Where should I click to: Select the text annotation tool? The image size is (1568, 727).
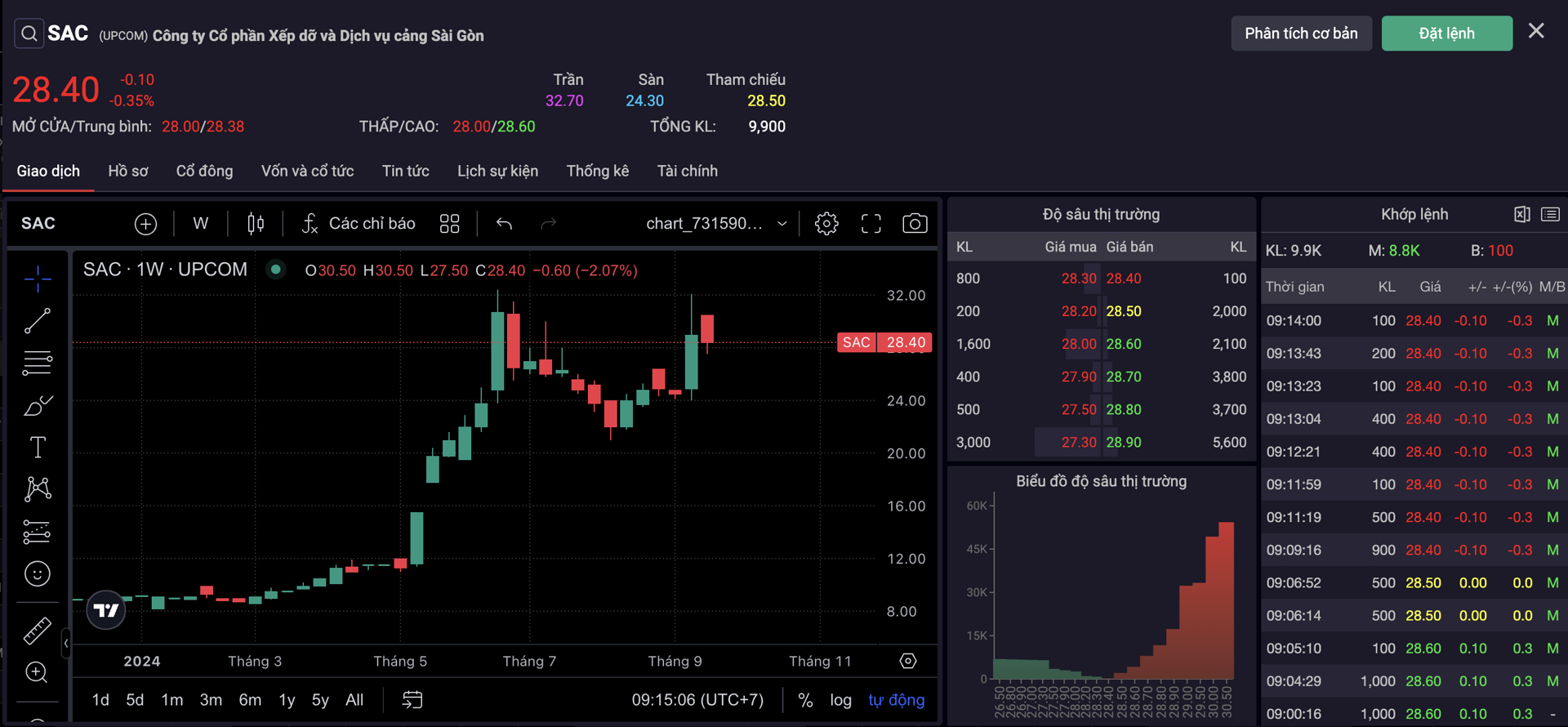coord(38,447)
